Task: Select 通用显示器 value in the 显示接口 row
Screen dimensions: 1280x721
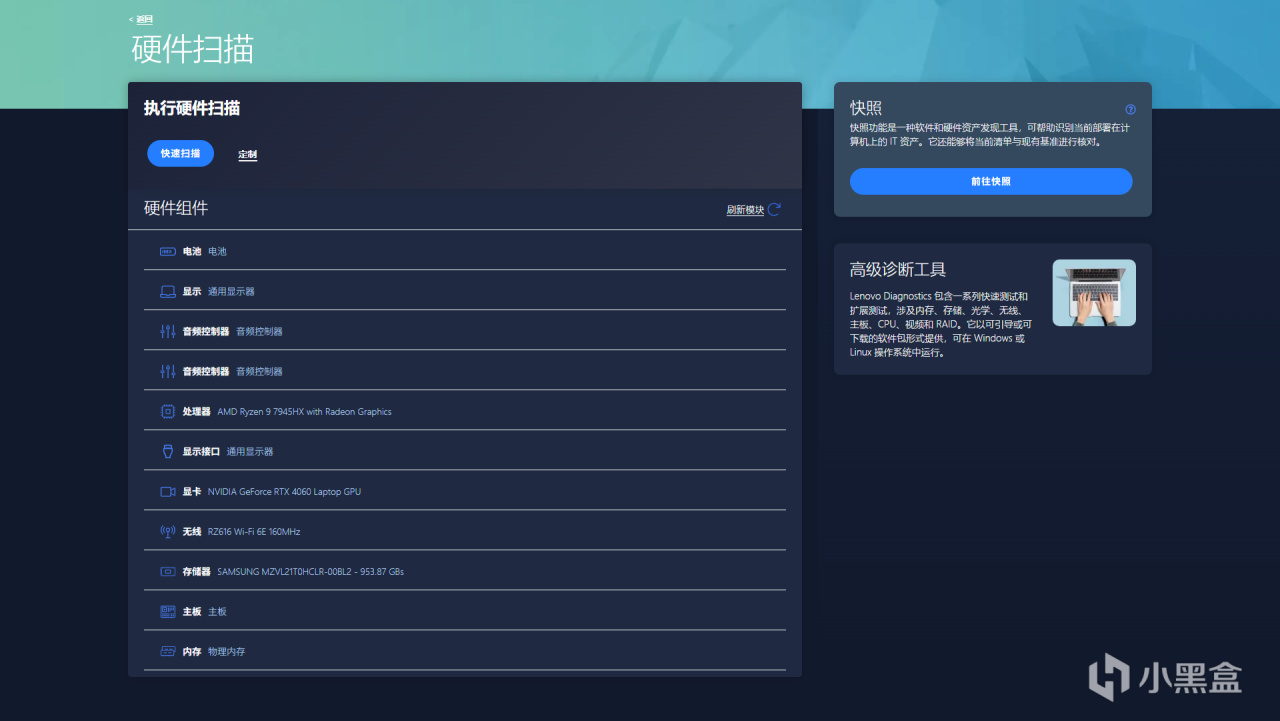Action: [x=250, y=451]
